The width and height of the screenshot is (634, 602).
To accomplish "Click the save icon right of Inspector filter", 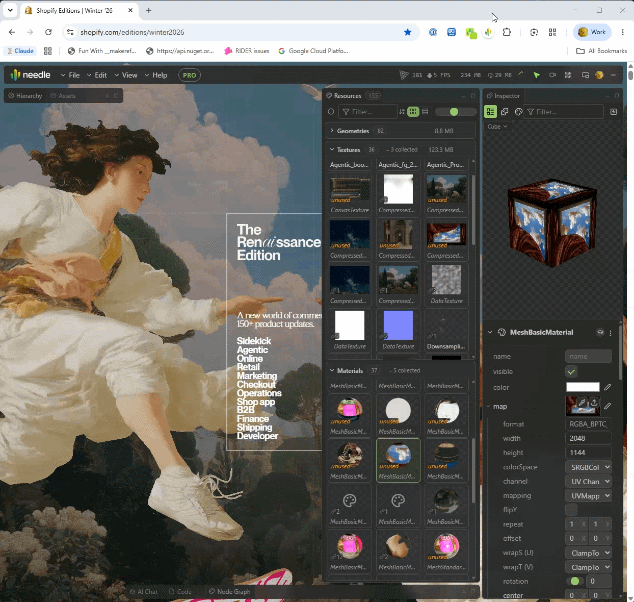I will tap(613, 112).
